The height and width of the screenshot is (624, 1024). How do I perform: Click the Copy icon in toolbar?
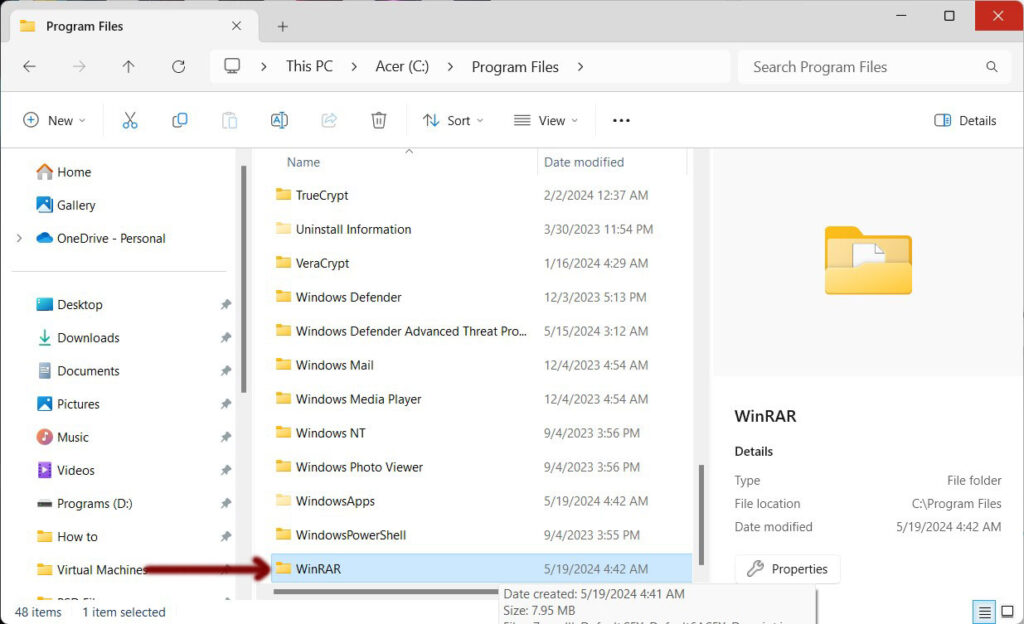click(180, 120)
